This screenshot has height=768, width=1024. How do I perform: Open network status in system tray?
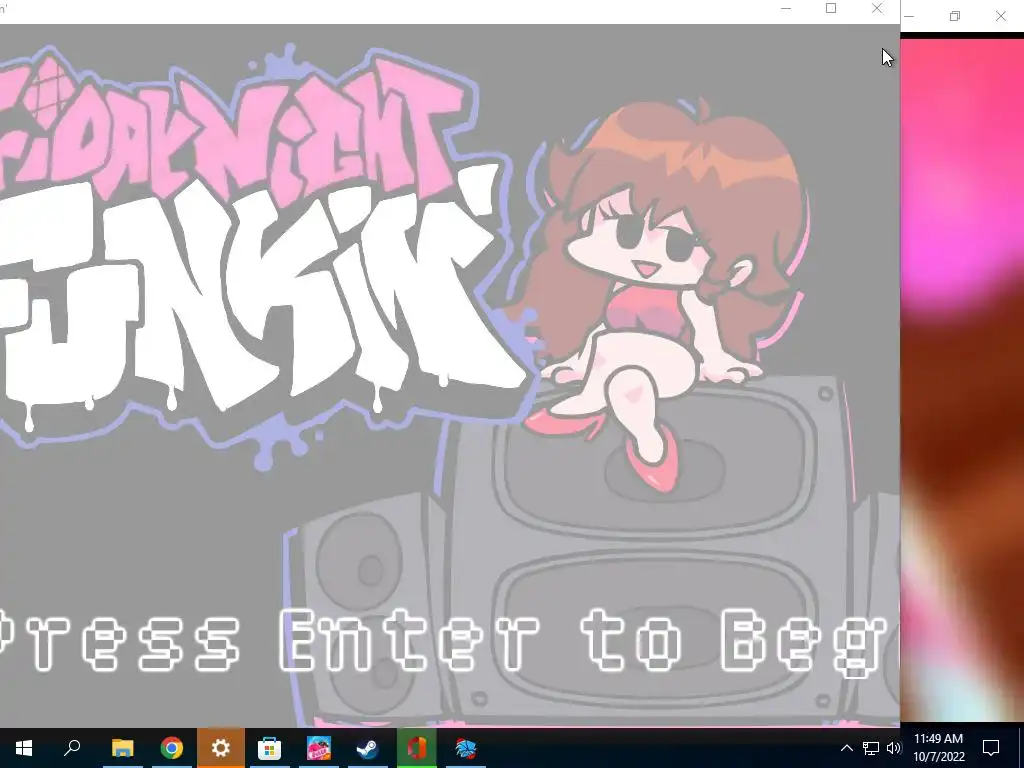(871, 748)
